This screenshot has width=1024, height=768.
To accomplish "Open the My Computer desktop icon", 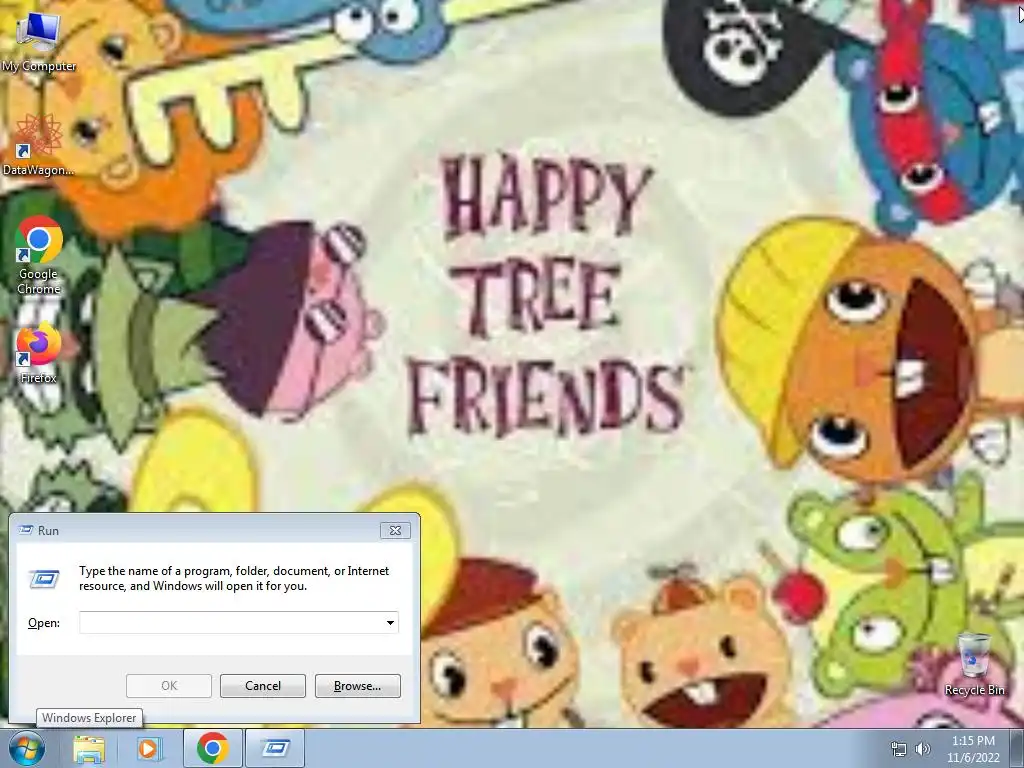I will (x=38, y=42).
